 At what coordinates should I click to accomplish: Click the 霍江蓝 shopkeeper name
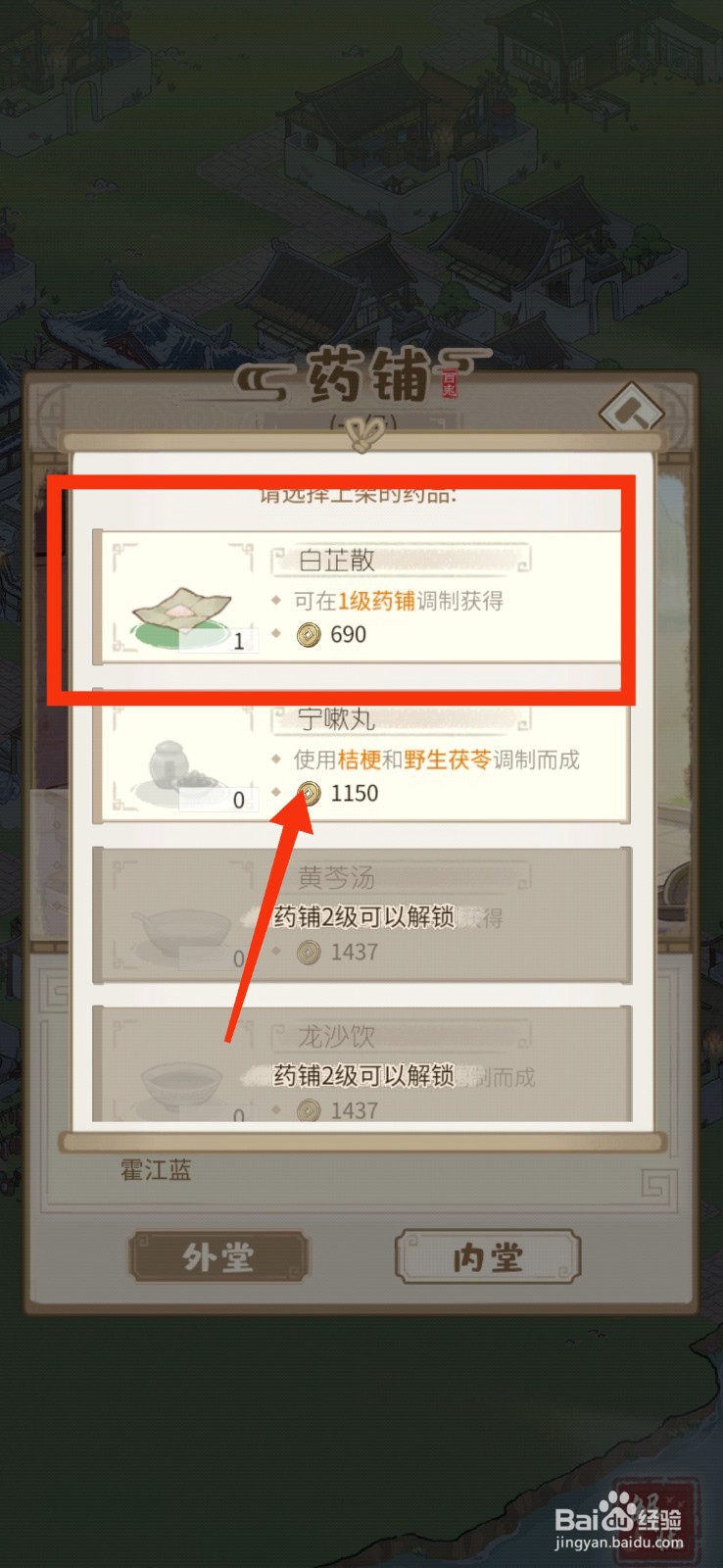click(x=156, y=1170)
